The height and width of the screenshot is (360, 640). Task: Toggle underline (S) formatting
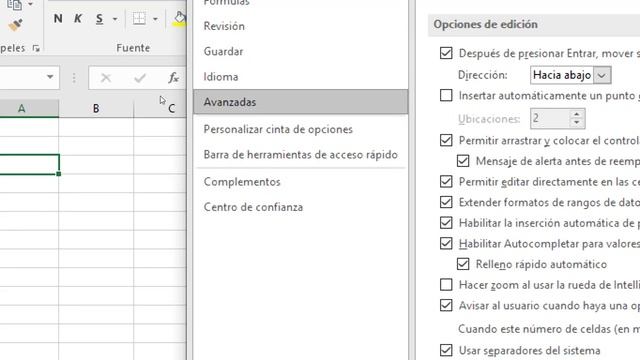click(x=99, y=19)
